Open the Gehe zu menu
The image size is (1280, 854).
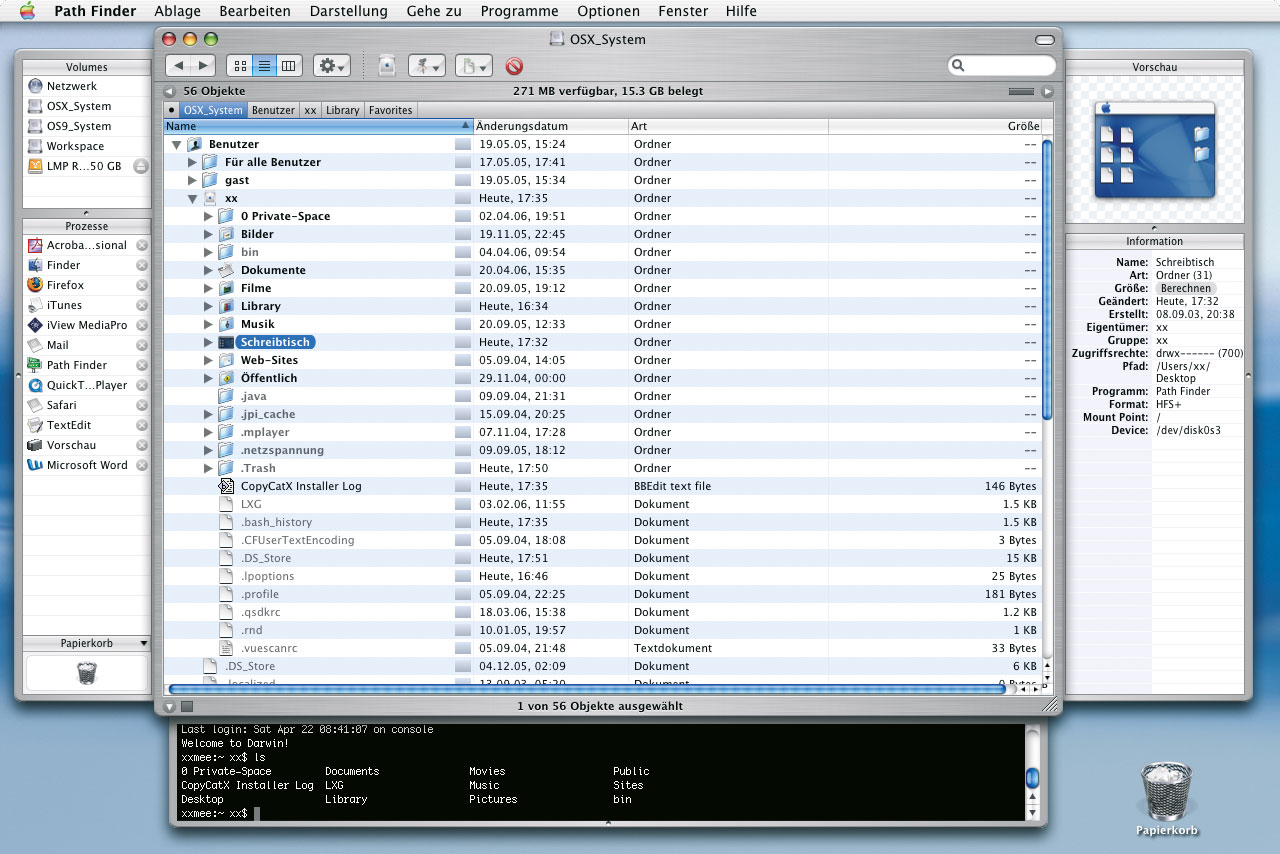click(434, 11)
